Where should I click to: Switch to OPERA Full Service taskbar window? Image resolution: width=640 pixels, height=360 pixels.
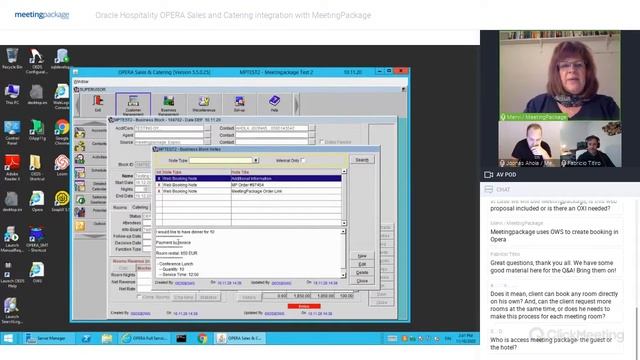coord(145,338)
